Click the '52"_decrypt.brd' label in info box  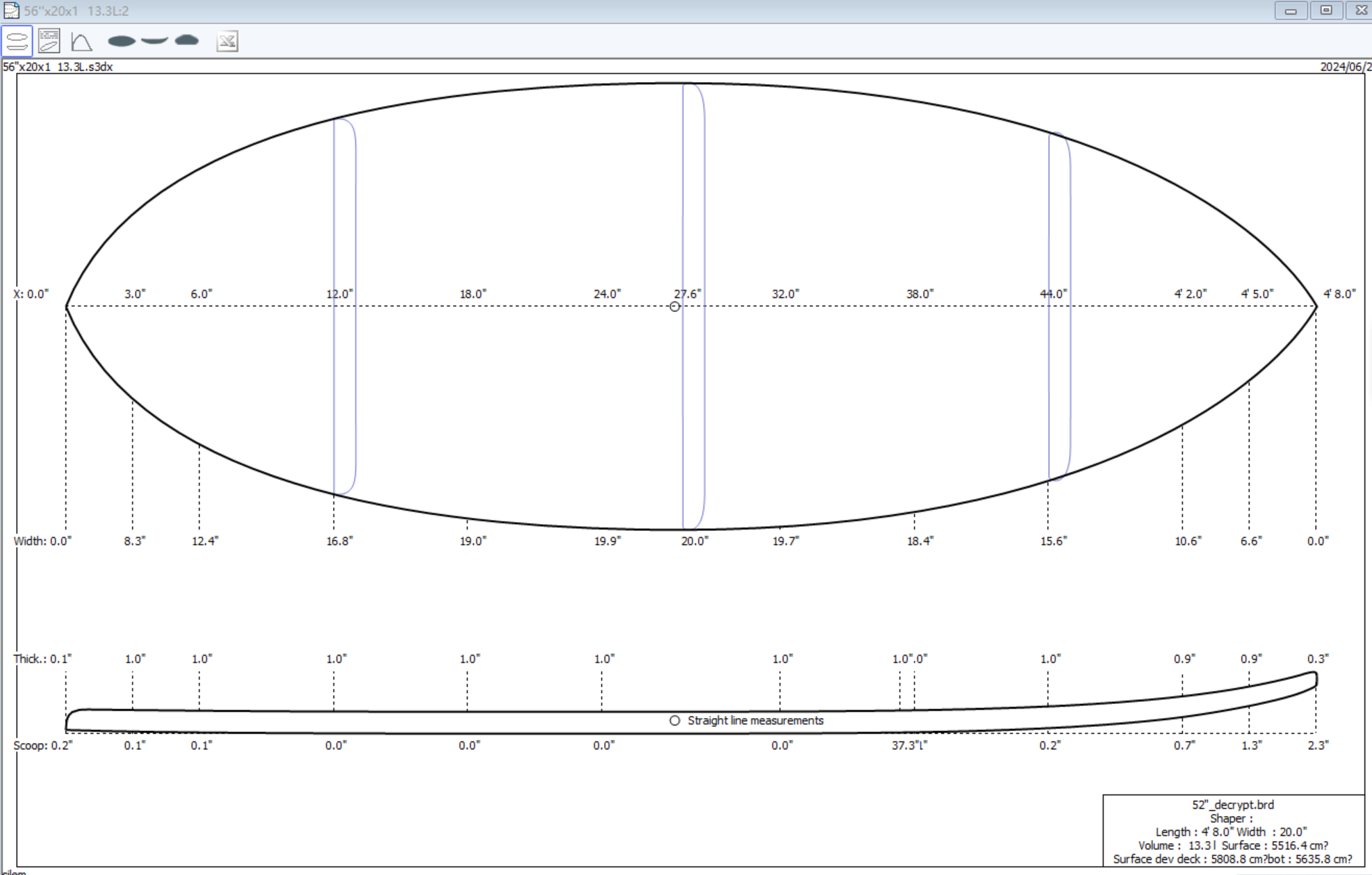click(x=1233, y=805)
